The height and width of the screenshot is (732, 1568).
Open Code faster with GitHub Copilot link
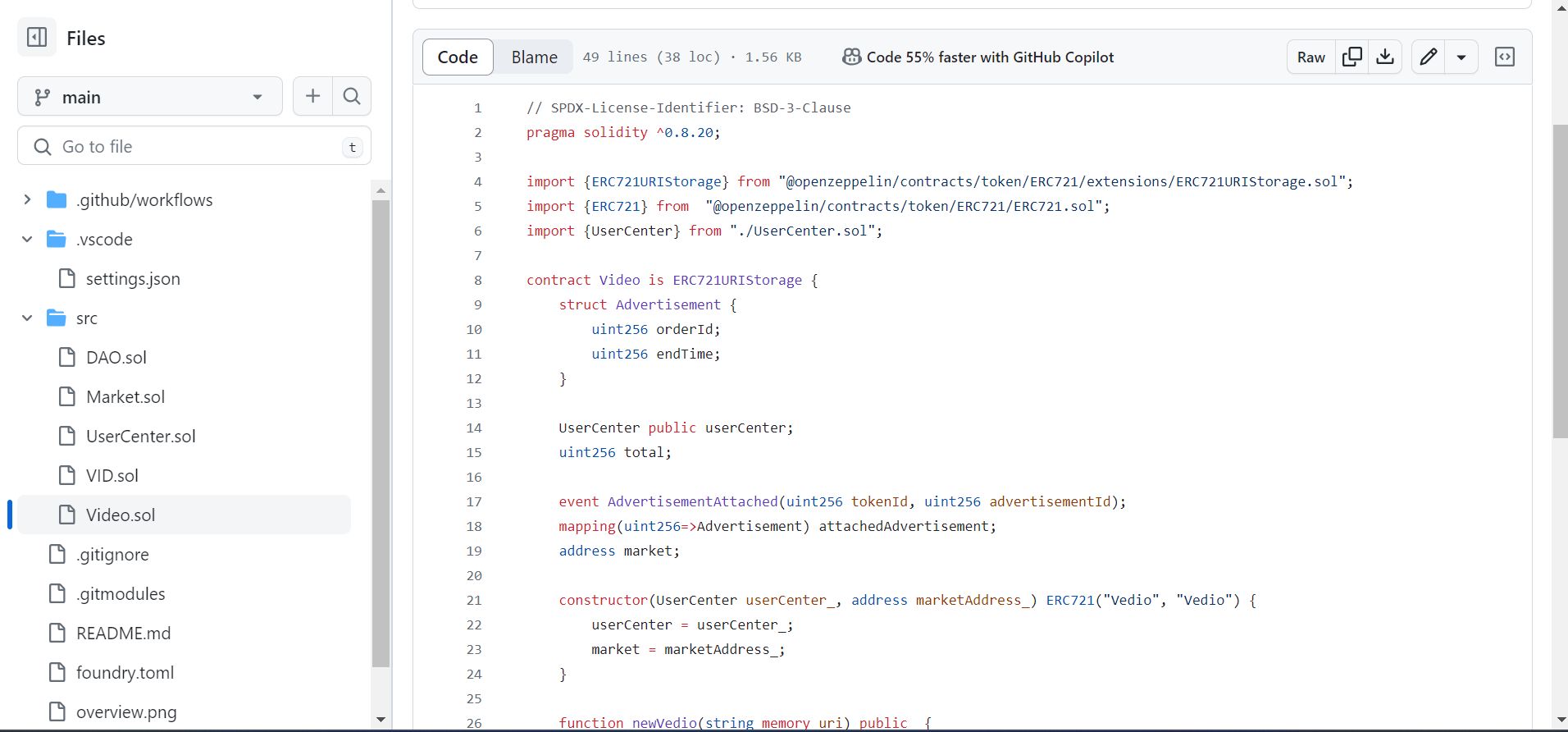point(990,57)
